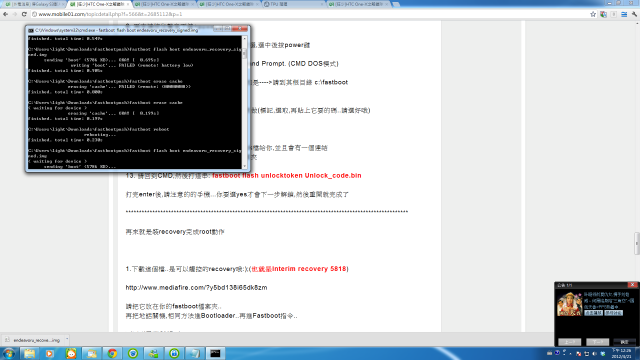The height and width of the screenshot is (360, 640).
Task: Switch to the cmd window taskbar icon
Action: [x=215, y=353]
